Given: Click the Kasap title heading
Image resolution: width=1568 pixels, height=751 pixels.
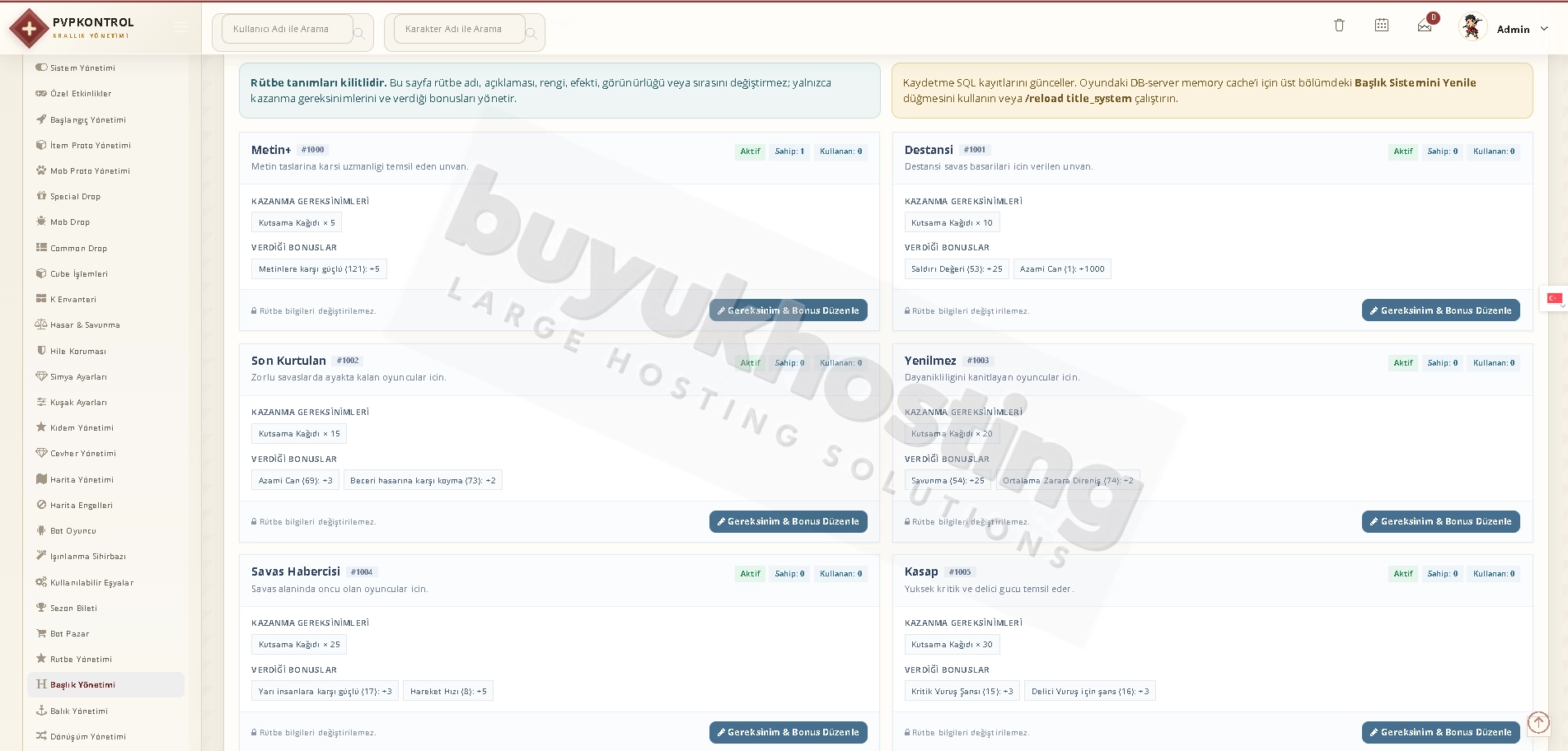Looking at the screenshot, I should click(x=921, y=571).
